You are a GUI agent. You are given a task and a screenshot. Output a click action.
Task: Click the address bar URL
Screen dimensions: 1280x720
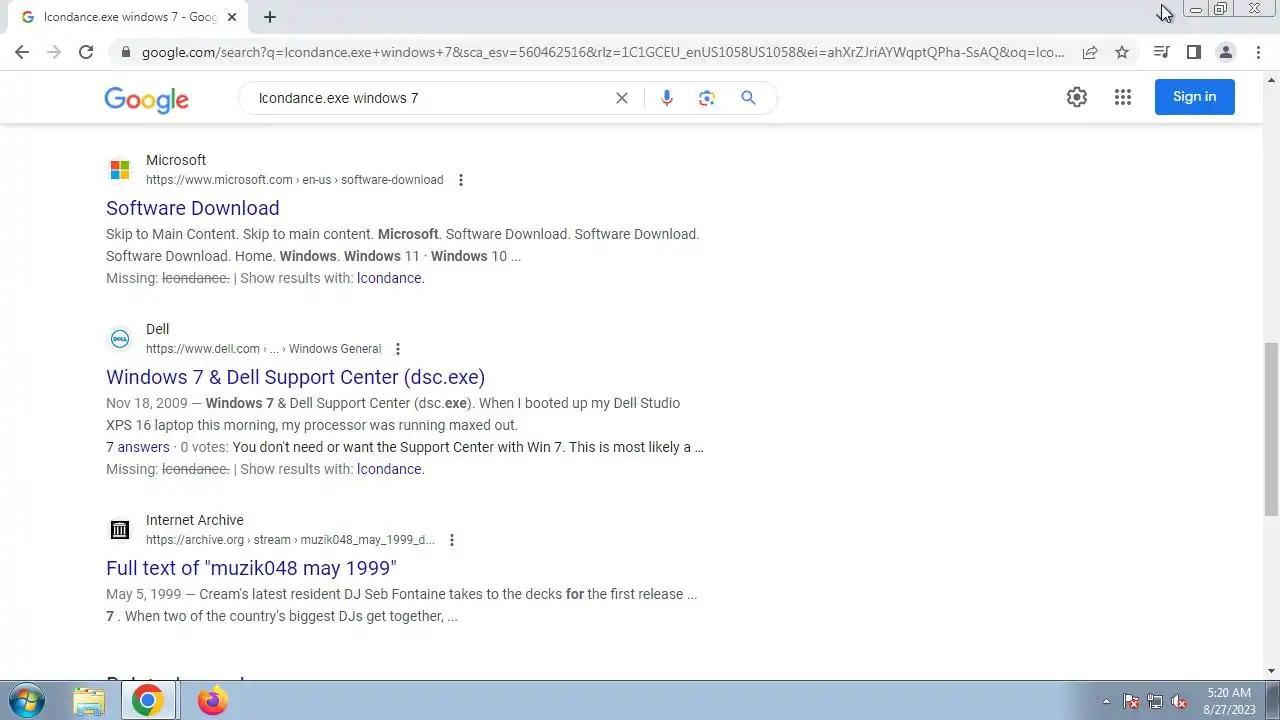click(603, 52)
